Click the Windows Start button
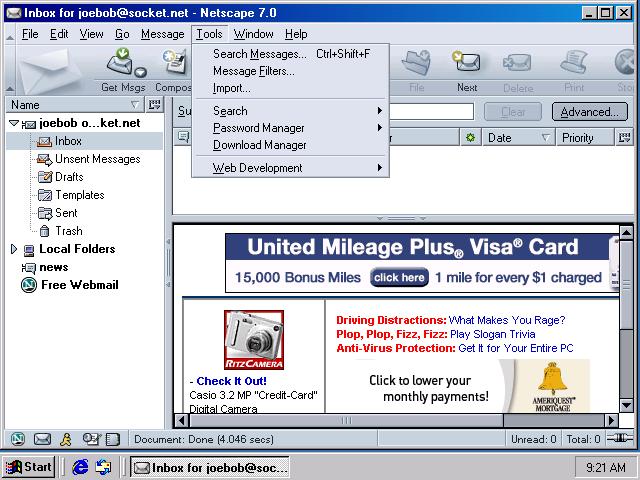This screenshot has width=640, height=480. click(29, 467)
